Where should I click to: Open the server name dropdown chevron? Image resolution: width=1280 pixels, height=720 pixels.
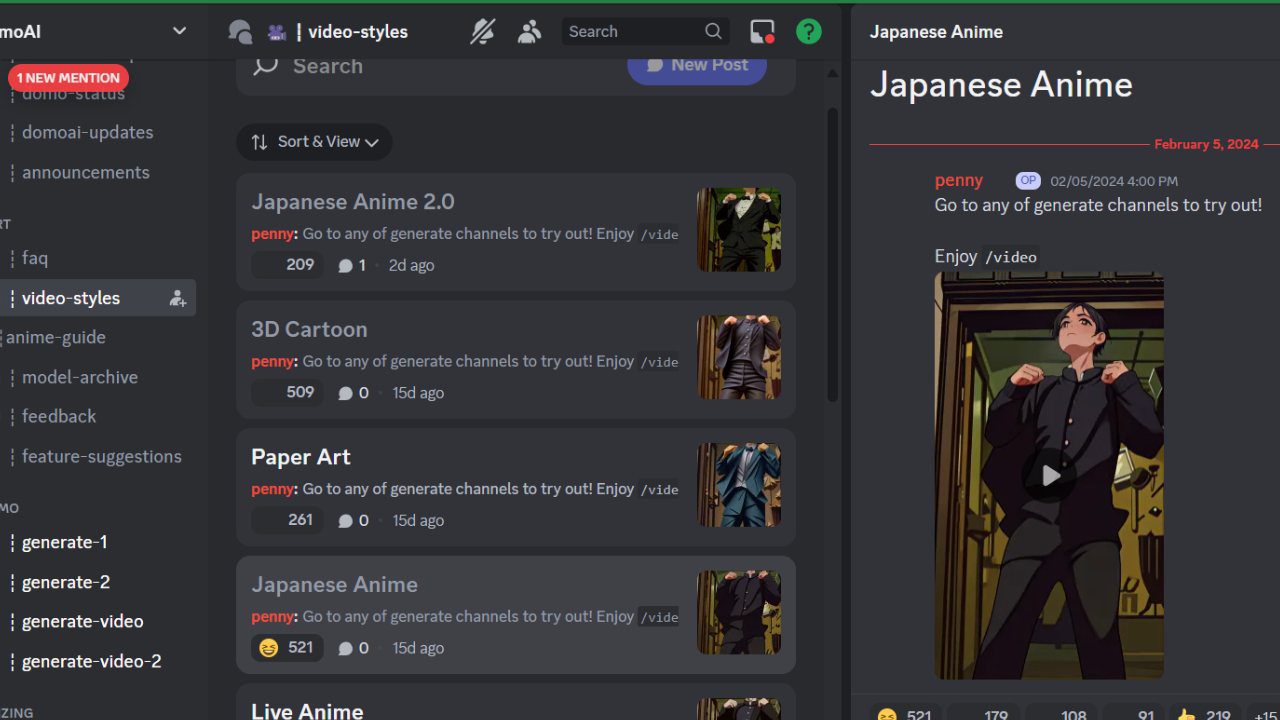pos(179,31)
